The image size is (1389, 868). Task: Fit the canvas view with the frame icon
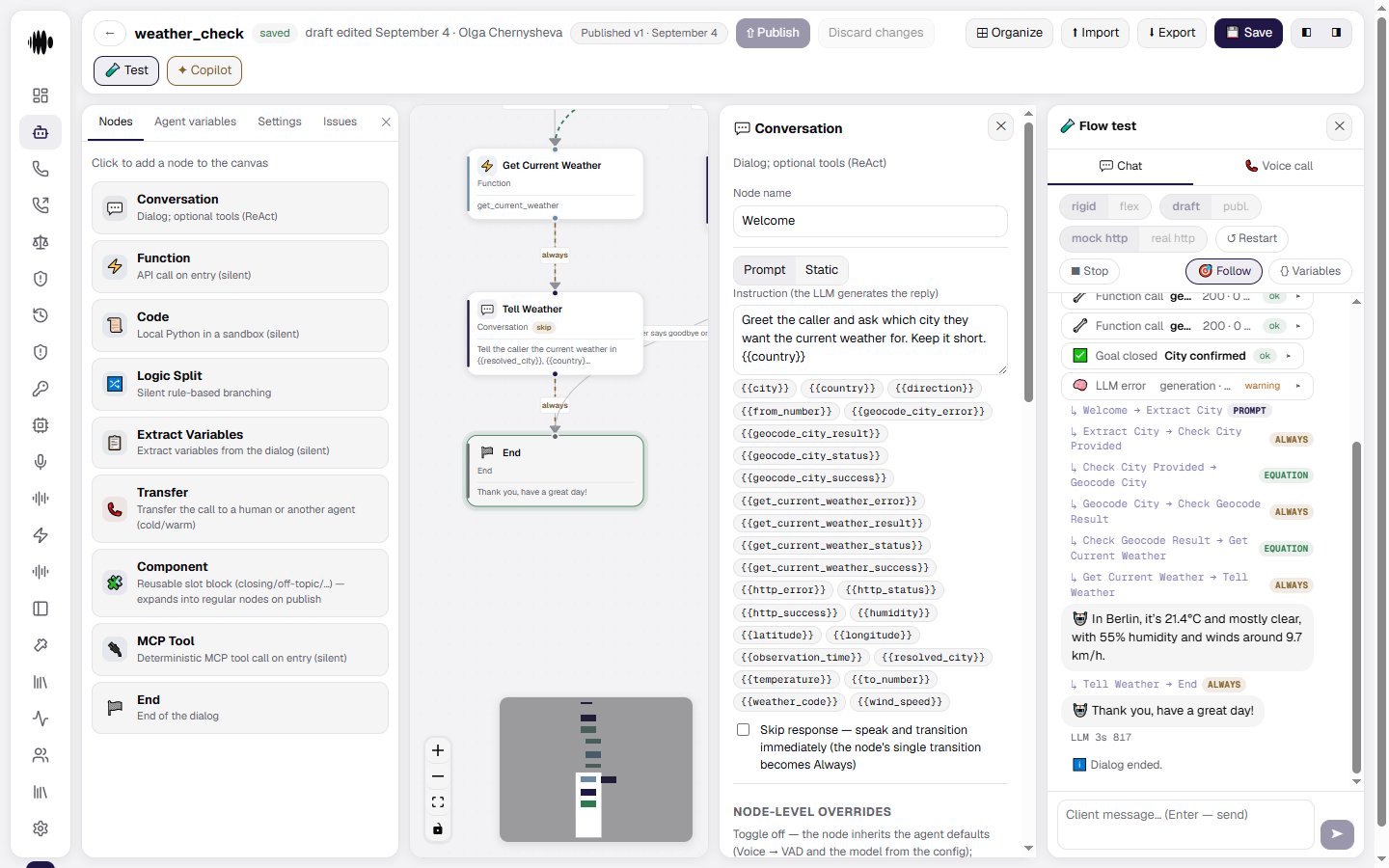(438, 802)
